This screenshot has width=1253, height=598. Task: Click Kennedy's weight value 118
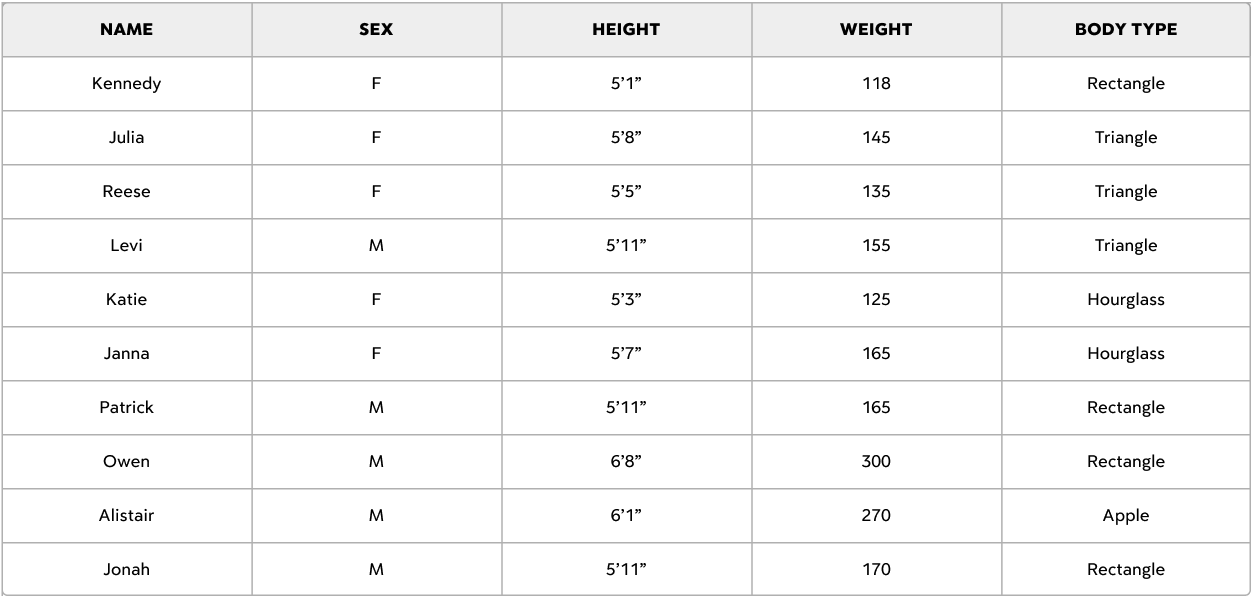[876, 84]
